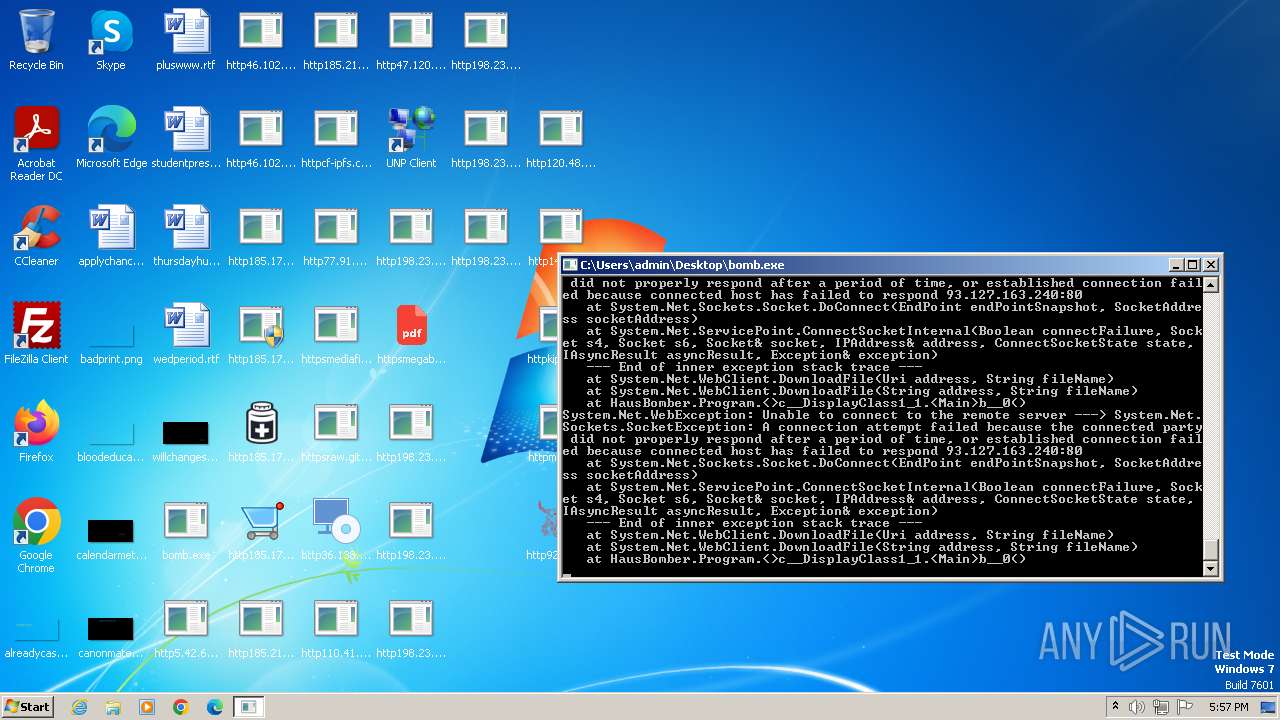1280x720 pixels.
Task: Open the Firefox desktop shortcut
Action: [36, 432]
